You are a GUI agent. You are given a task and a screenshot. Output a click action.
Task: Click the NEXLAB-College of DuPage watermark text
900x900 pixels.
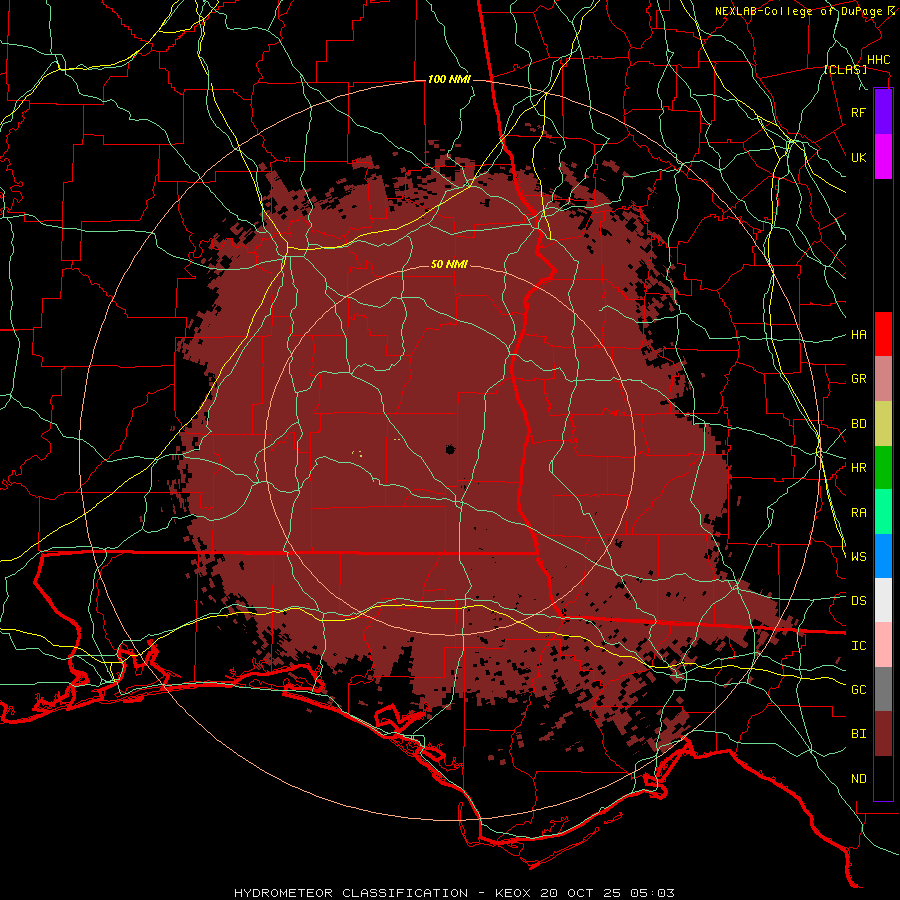pyautogui.click(x=800, y=11)
